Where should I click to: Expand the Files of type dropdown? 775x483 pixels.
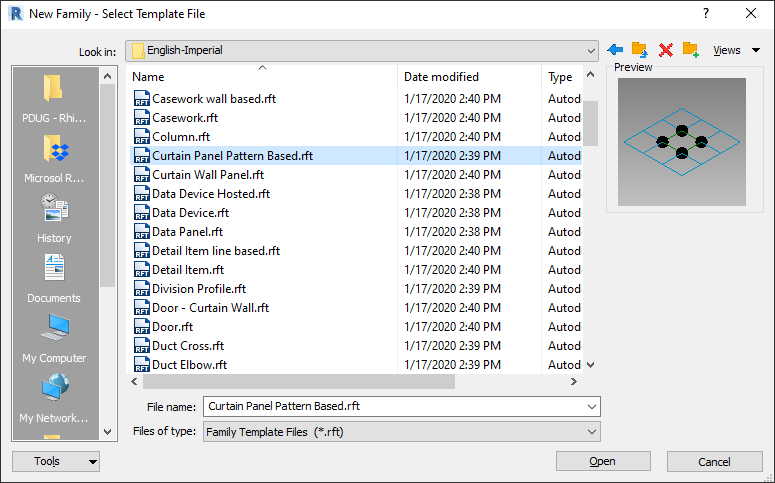point(592,432)
